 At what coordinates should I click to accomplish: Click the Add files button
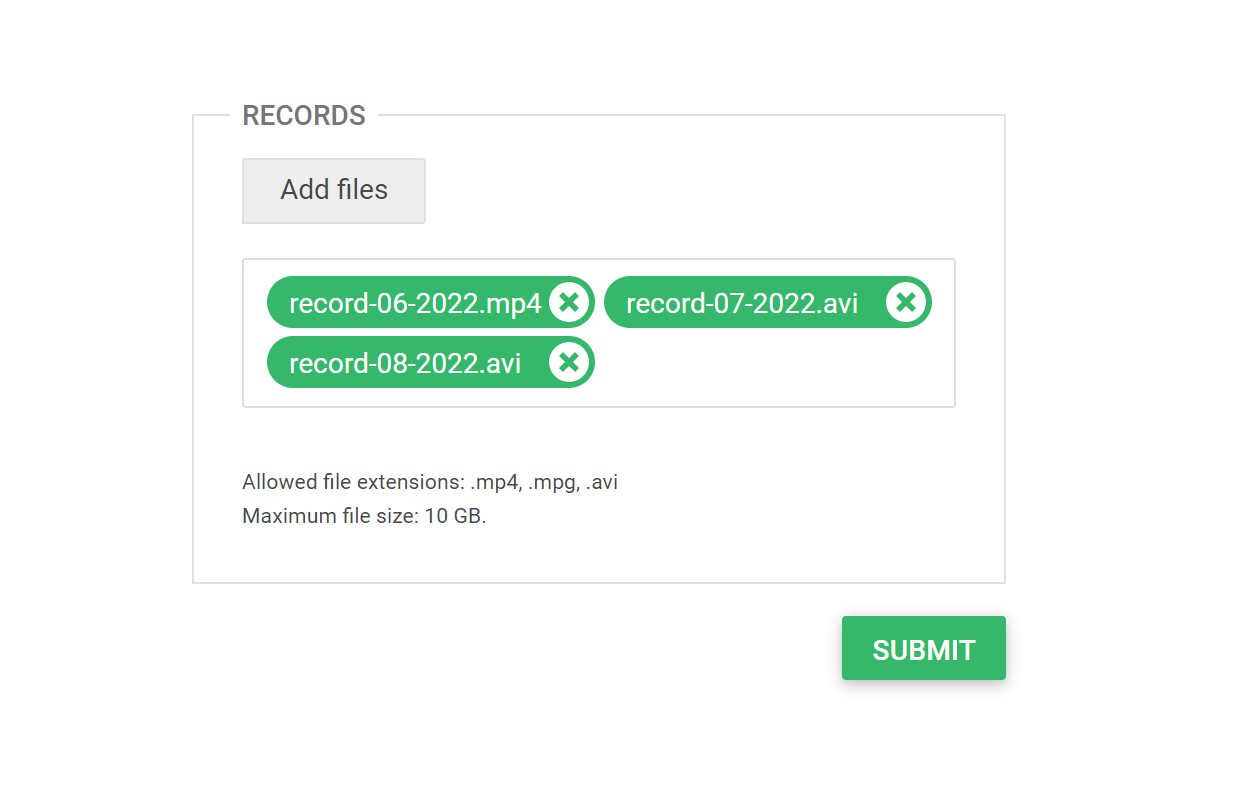tap(334, 190)
